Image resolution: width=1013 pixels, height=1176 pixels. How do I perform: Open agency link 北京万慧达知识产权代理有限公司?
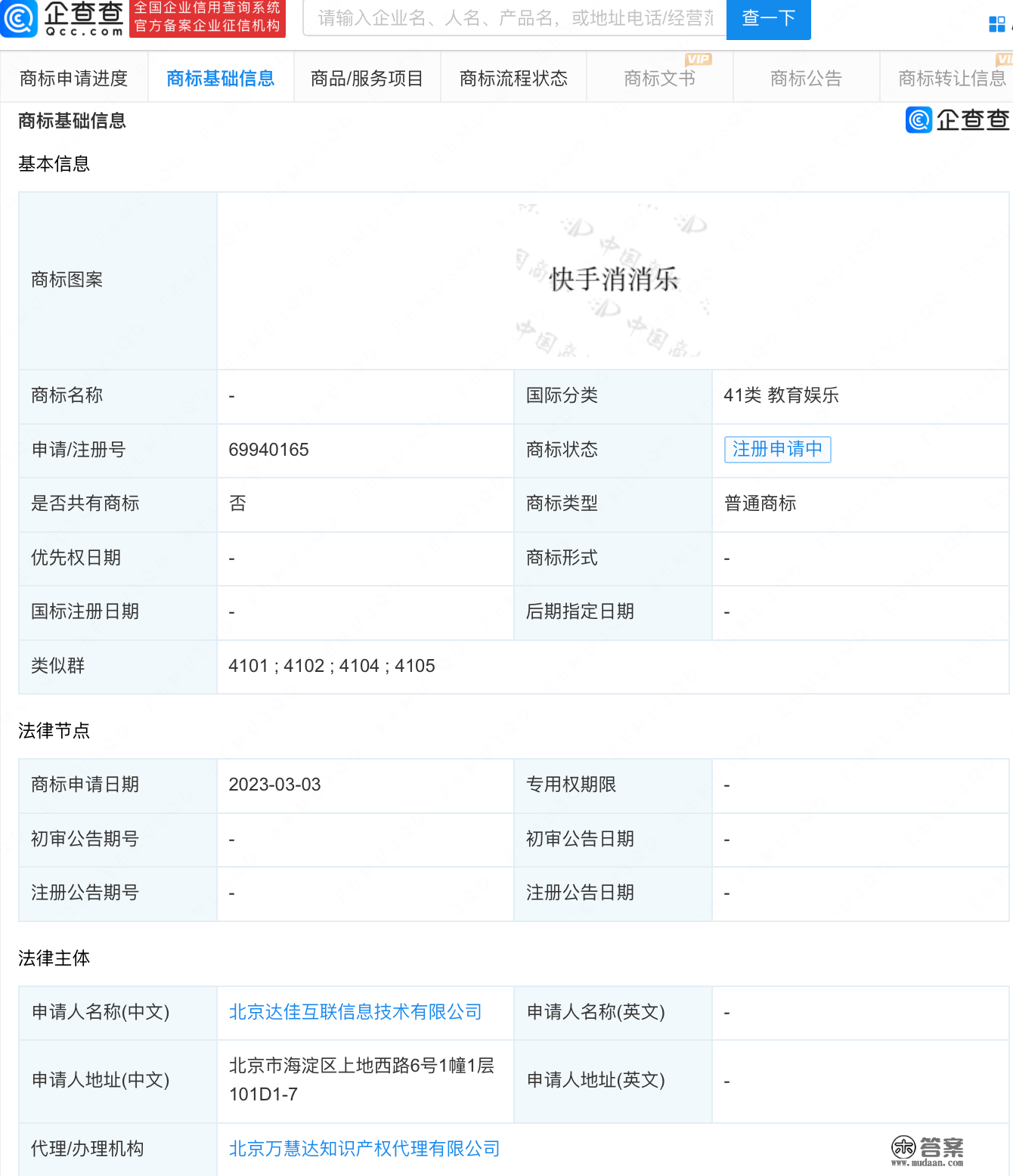(x=364, y=1148)
